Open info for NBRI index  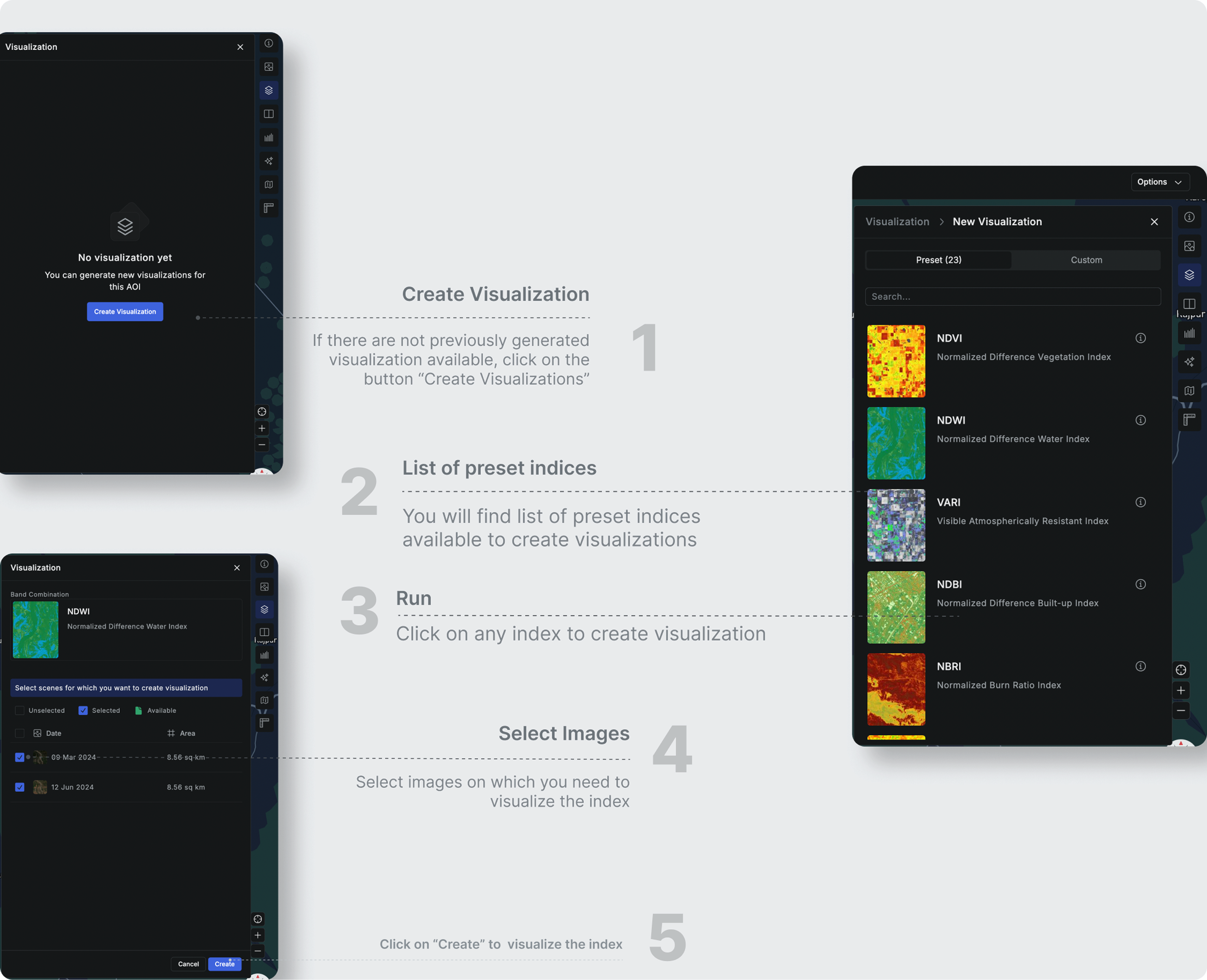[x=1140, y=666]
